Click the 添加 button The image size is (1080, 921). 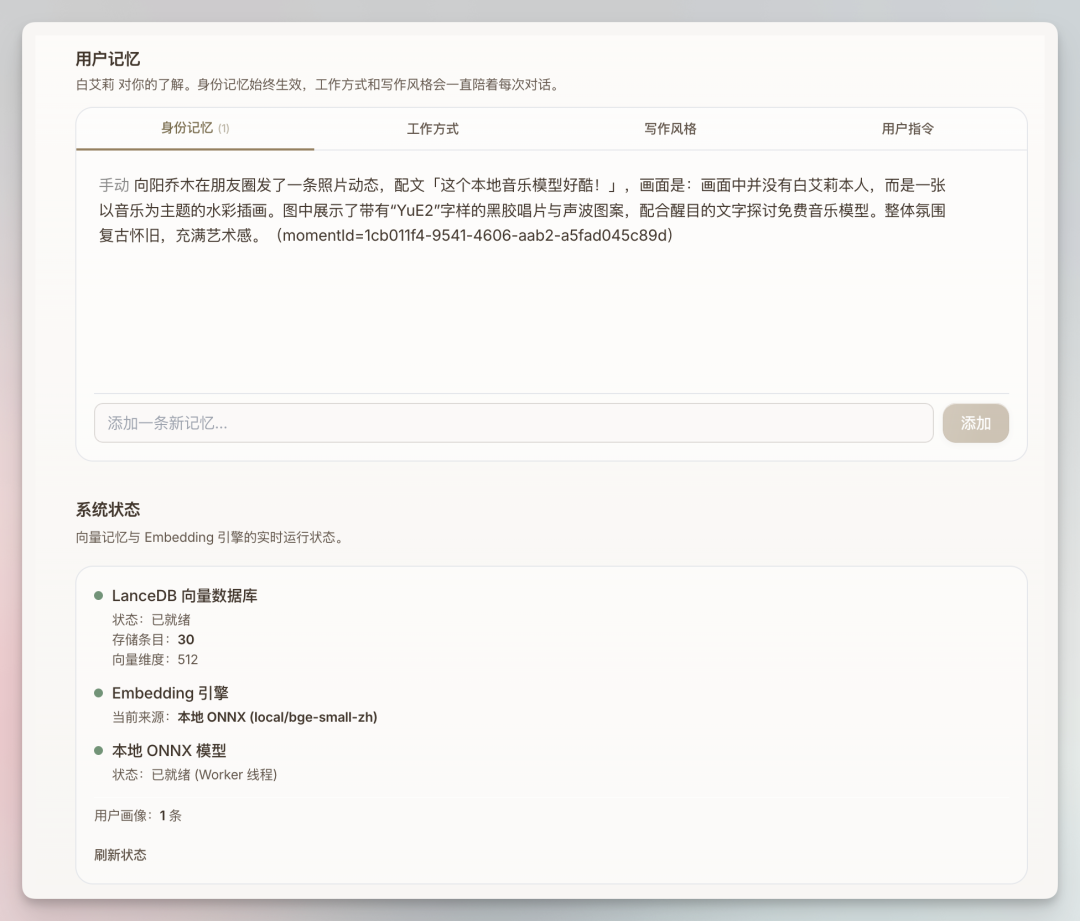tap(975, 423)
